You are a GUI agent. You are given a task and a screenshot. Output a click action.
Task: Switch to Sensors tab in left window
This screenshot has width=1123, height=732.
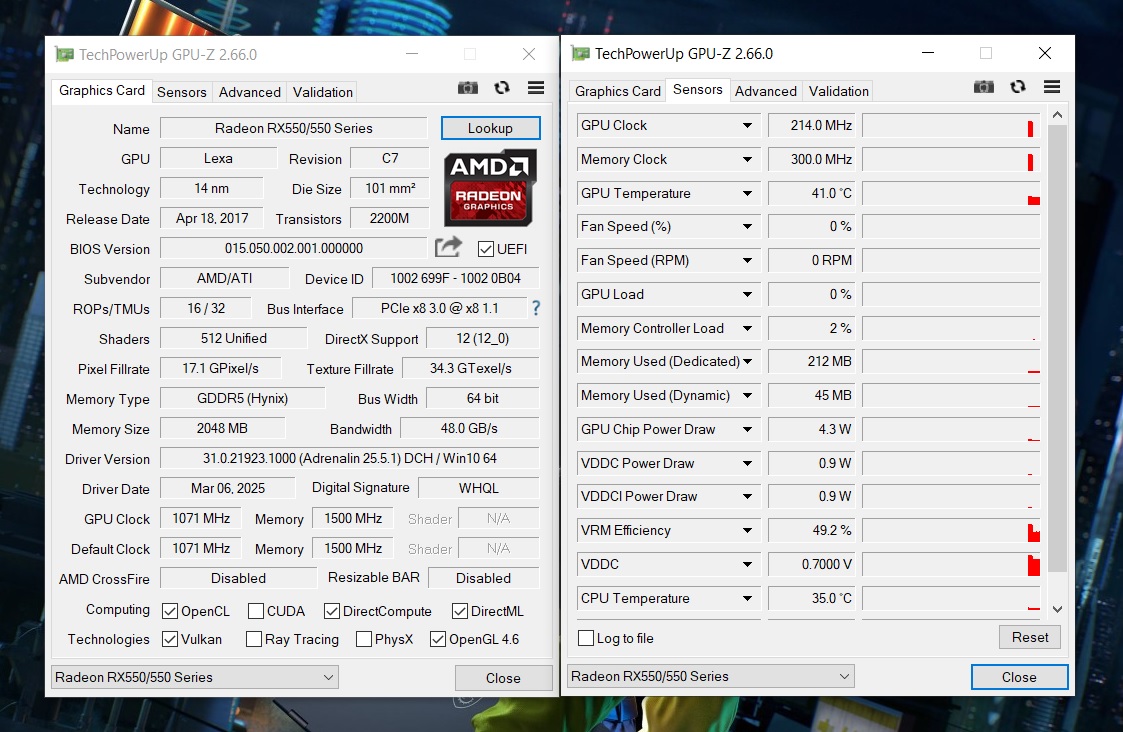(x=181, y=92)
